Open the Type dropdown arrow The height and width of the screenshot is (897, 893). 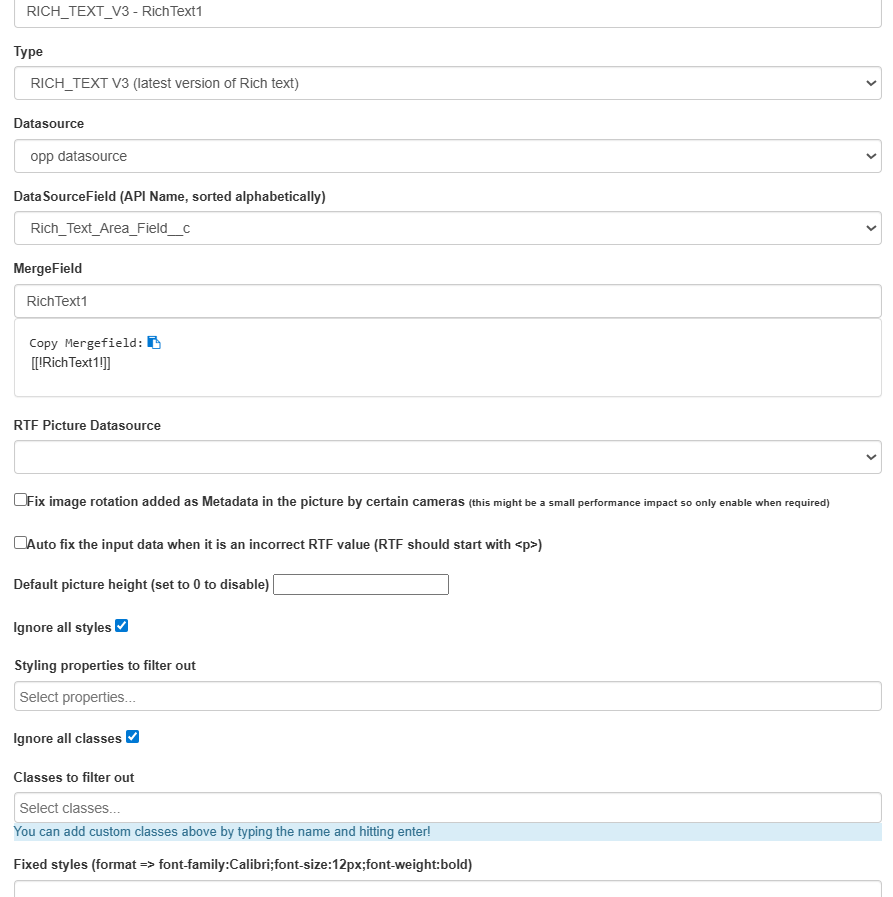pyautogui.click(x=871, y=84)
